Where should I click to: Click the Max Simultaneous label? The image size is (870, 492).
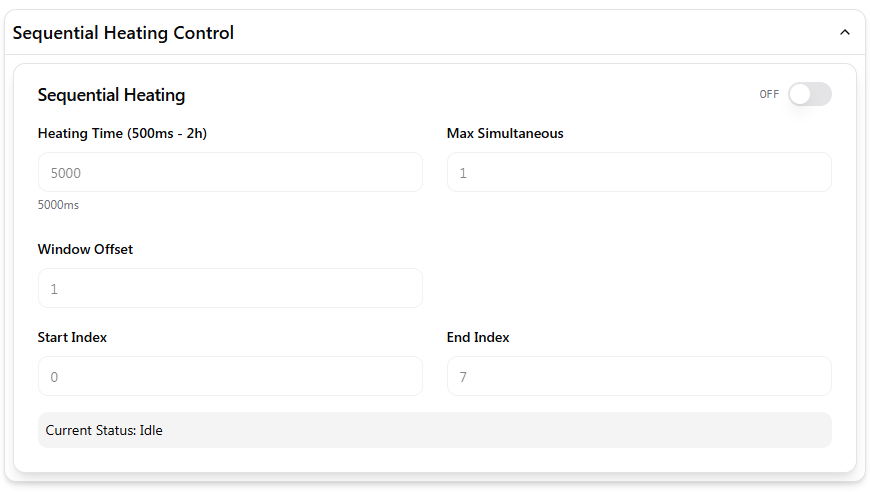(x=505, y=133)
